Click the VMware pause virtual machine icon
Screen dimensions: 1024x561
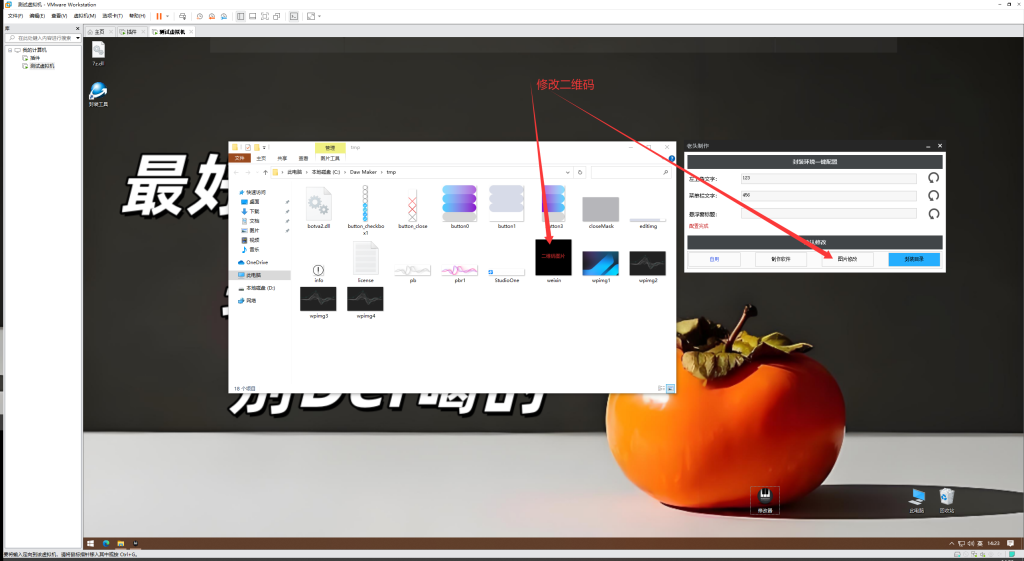click(158, 16)
